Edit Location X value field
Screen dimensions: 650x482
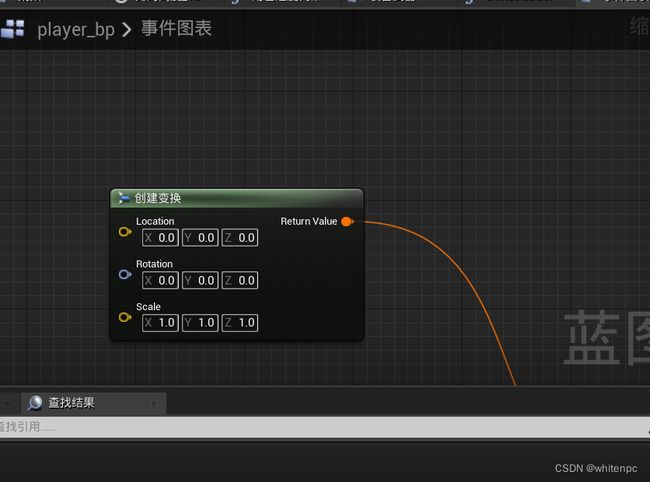[160, 238]
